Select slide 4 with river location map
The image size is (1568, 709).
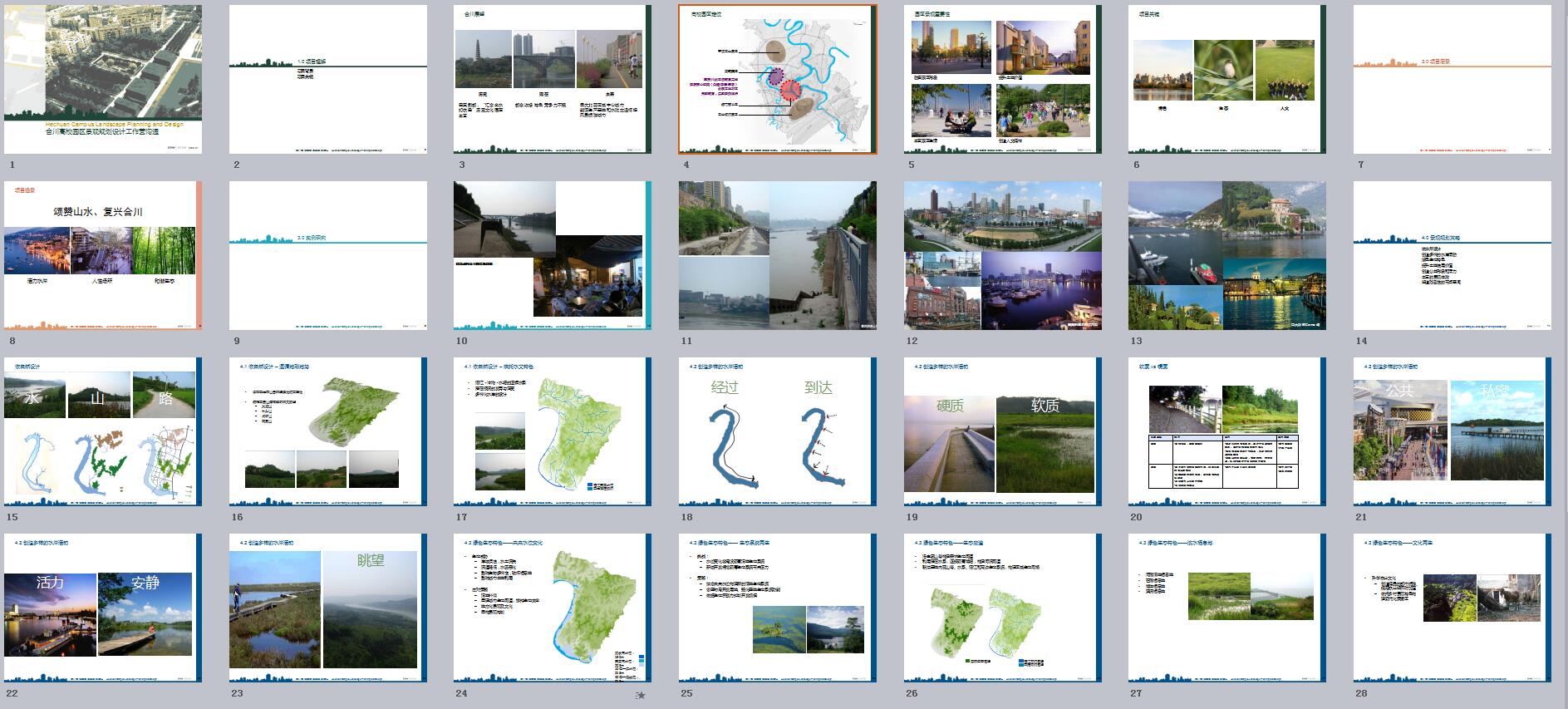tap(778, 79)
